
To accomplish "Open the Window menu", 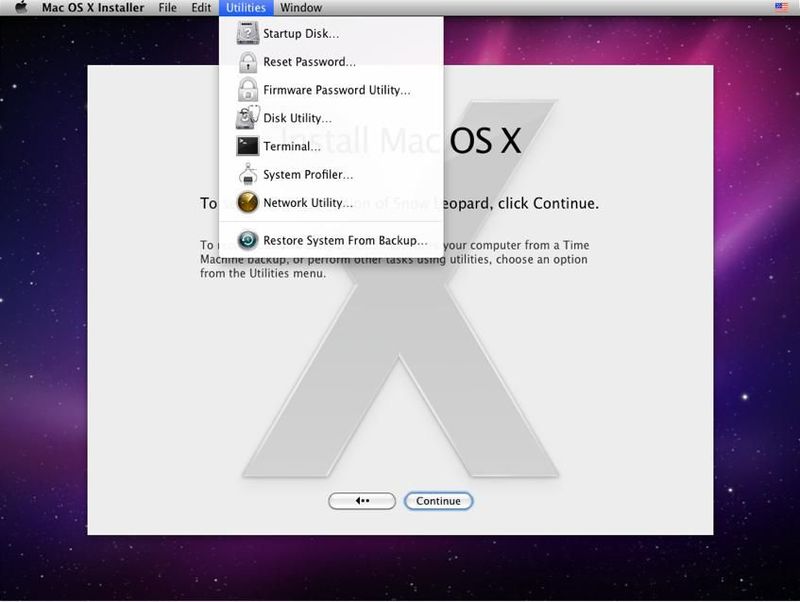I will [x=301, y=8].
